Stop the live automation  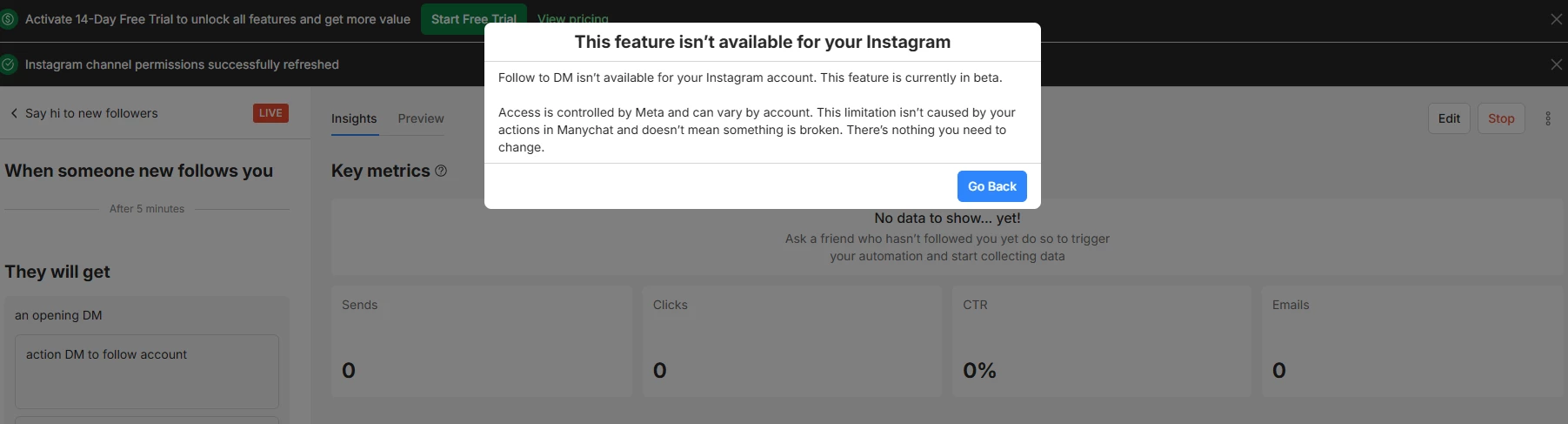tap(1501, 118)
